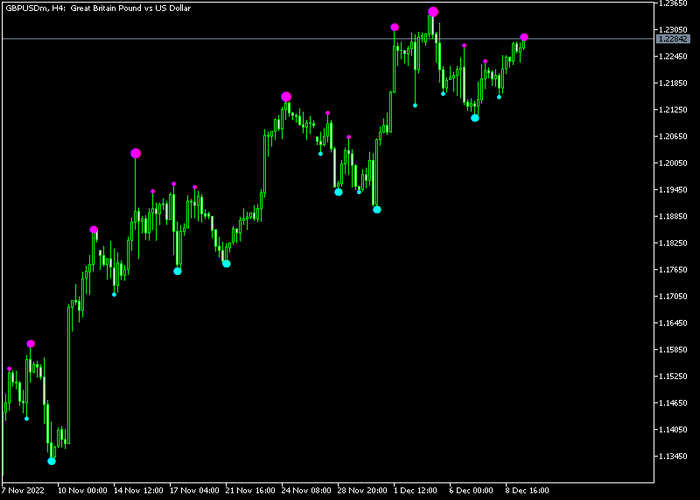The height and width of the screenshot is (500, 700).
Task: Click the 1.14650 price axis label
Action: coord(674,403)
